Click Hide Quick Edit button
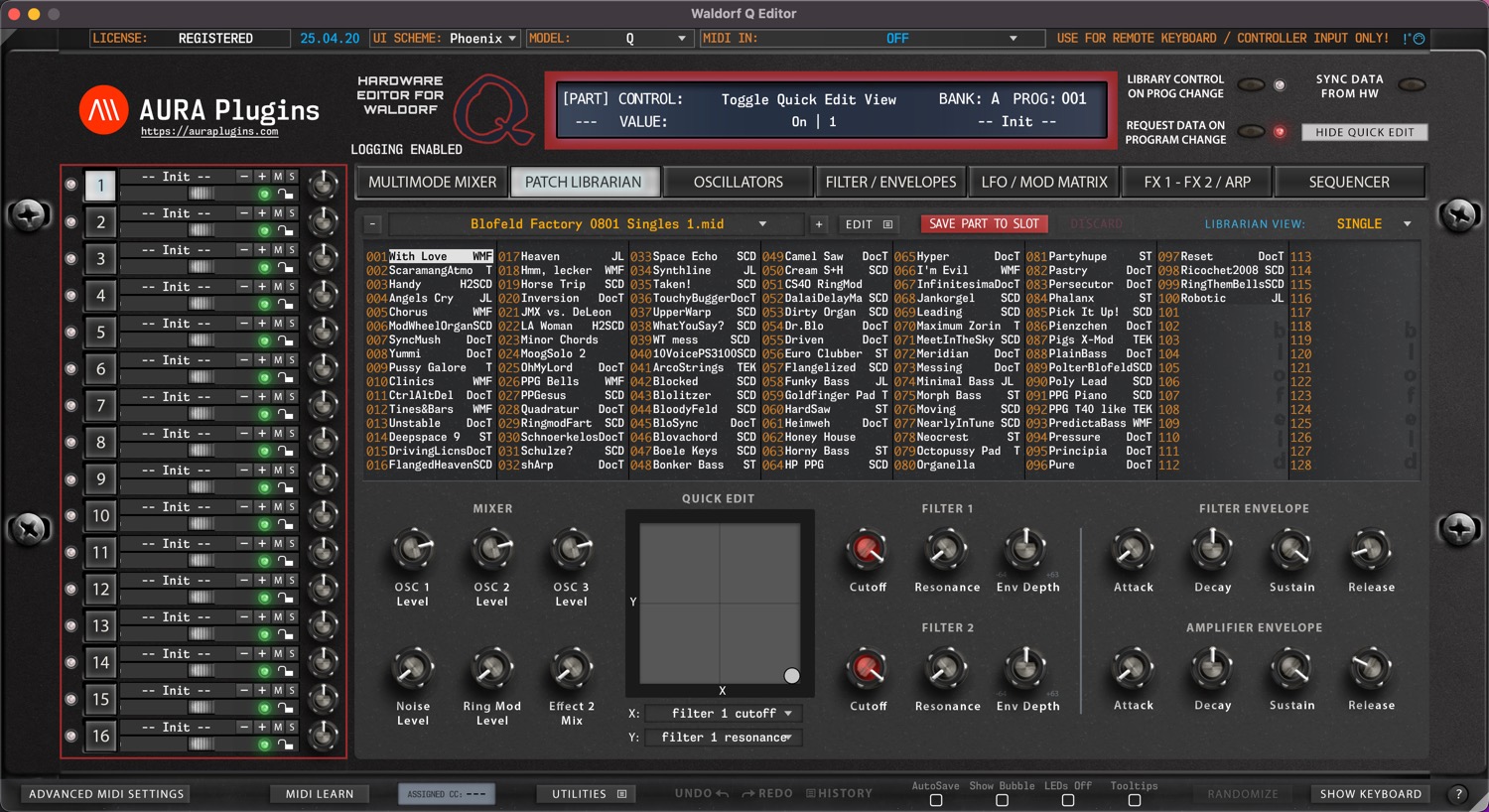The image size is (1489, 812). coord(1364,132)
